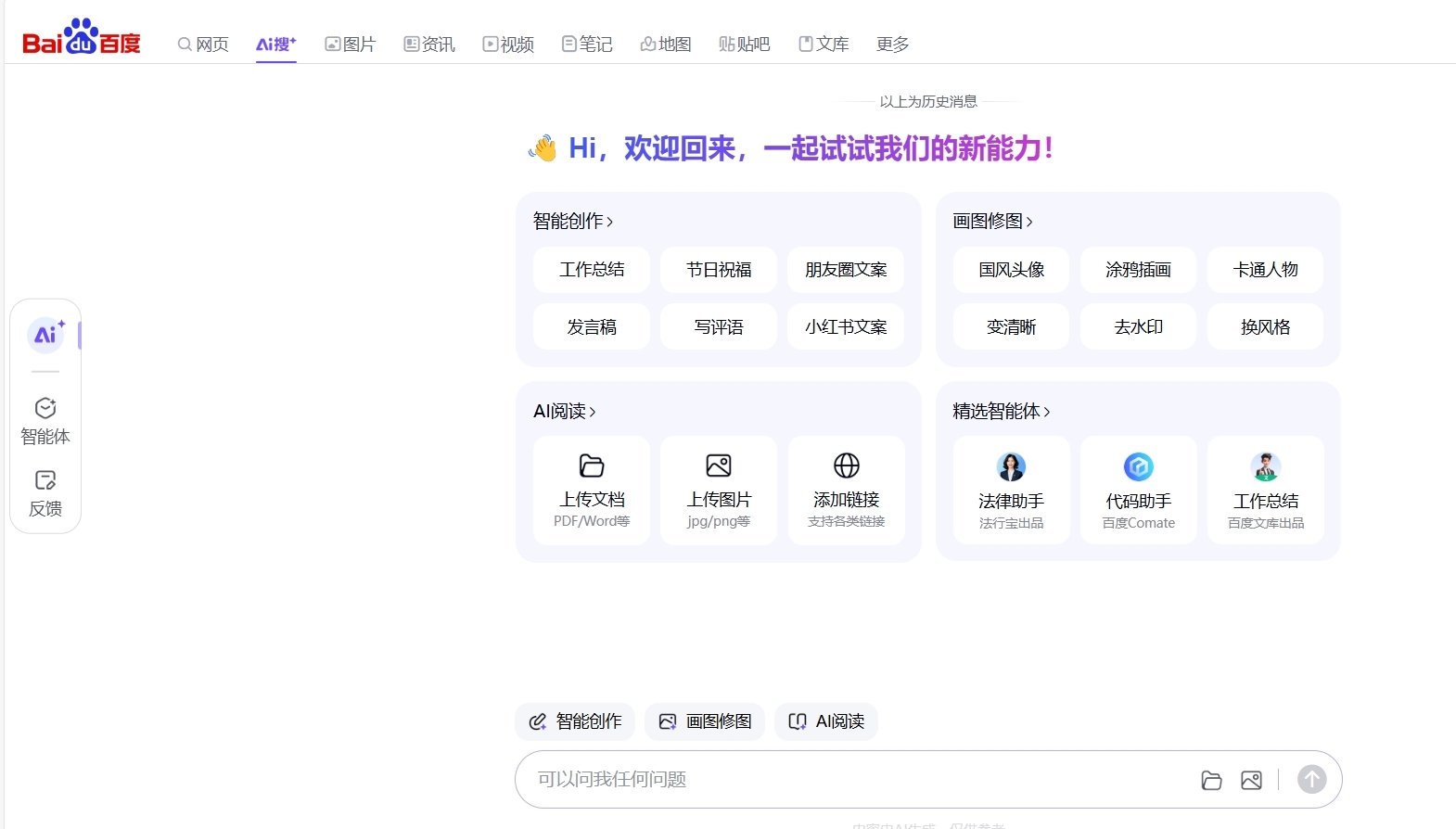1456x829 pixels.
Task: Click the Baidu logo
Action: pos(82,39)
